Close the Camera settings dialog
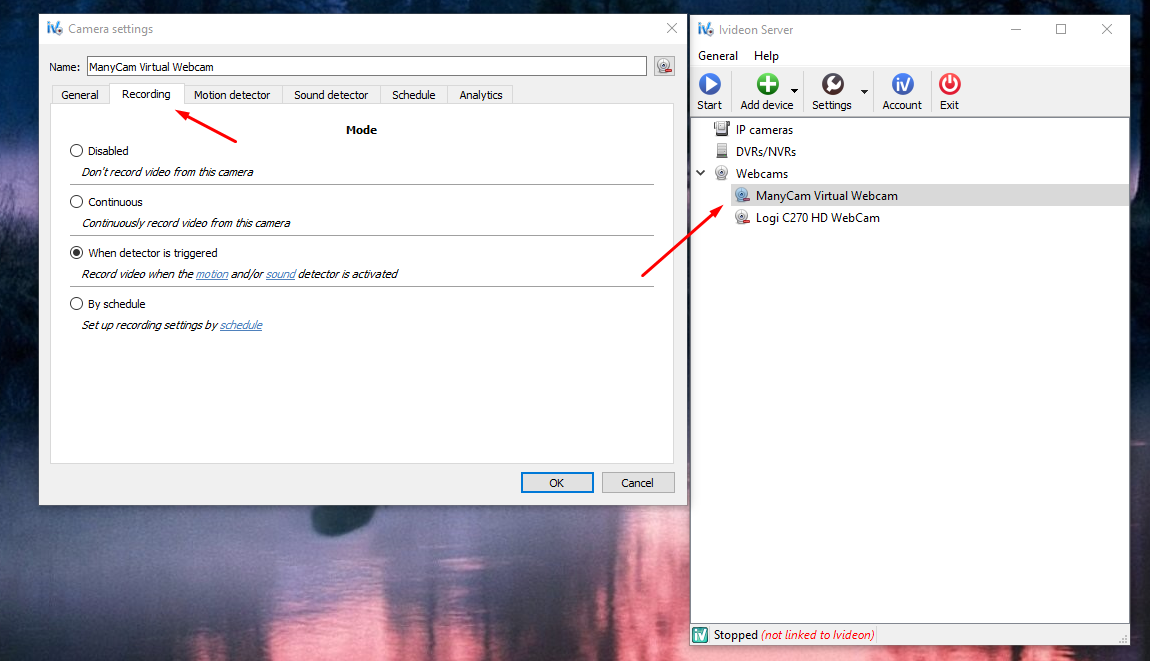This screenshot has height=661, width=1150. pos(672,29)
